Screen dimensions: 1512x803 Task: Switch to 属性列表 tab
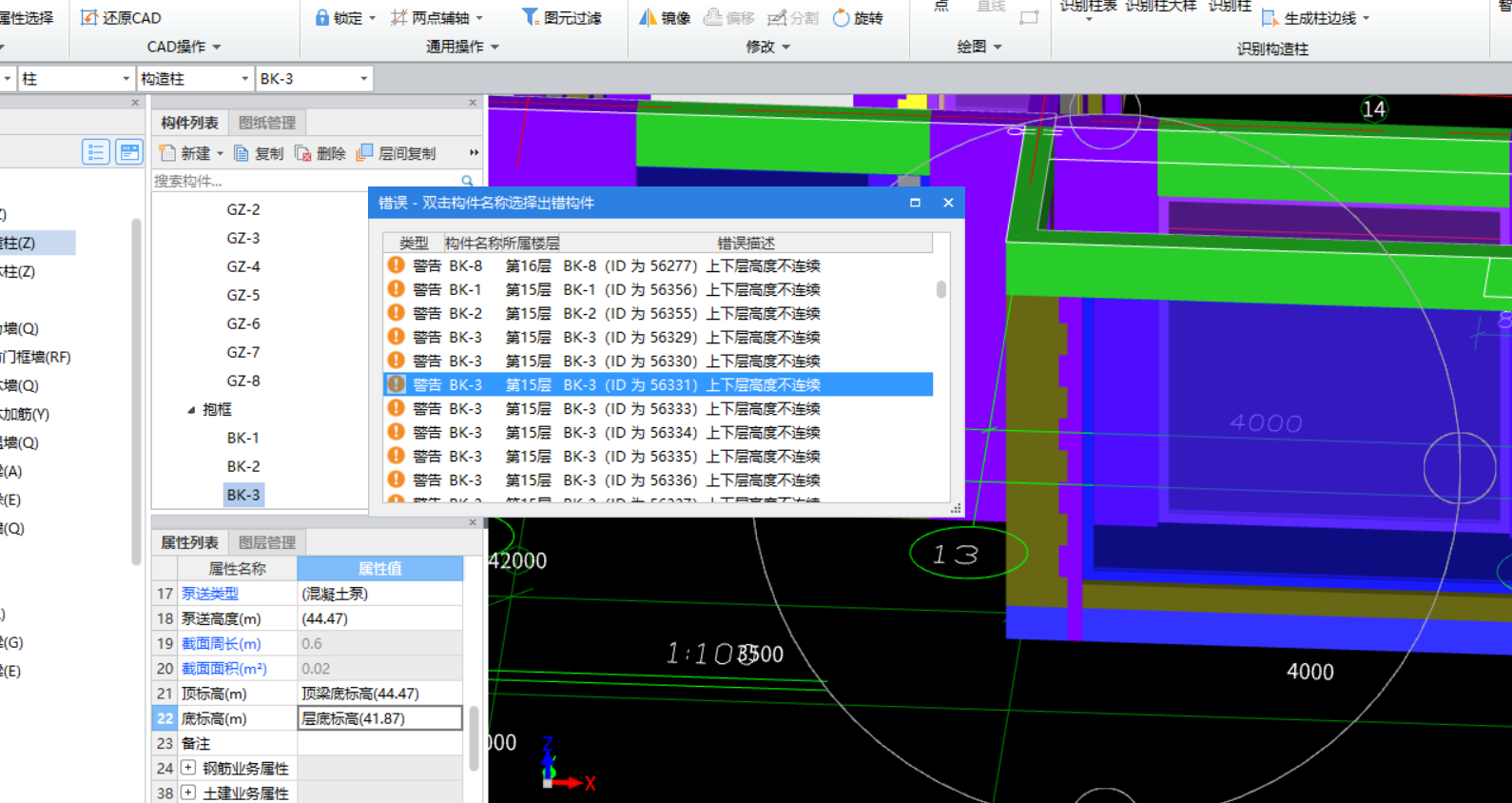(x=189, y=542)
